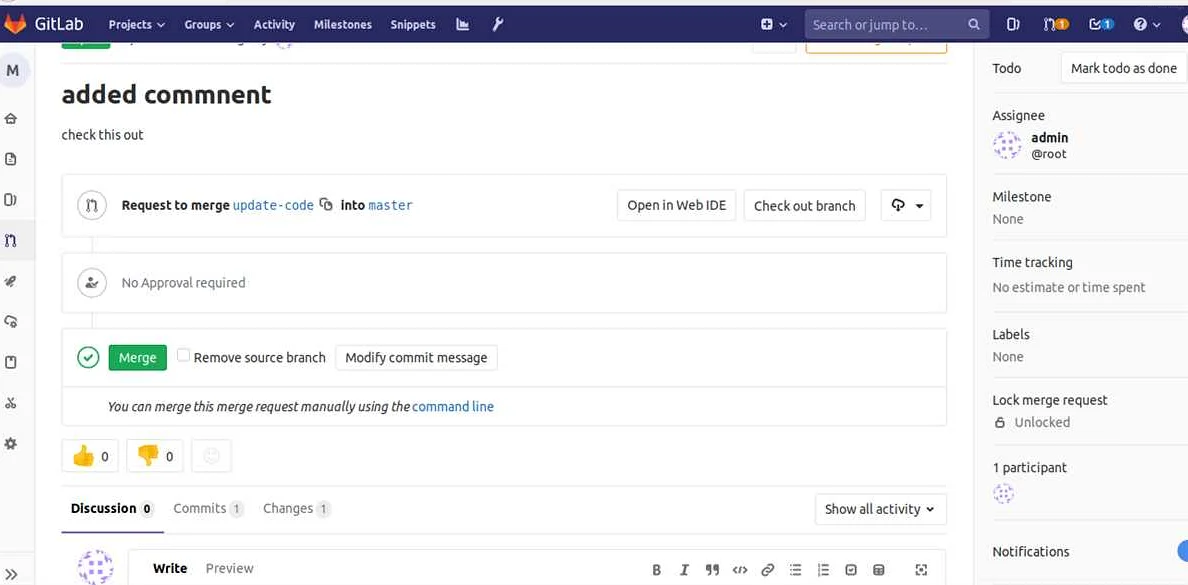Image resolution: width=1188 pixels, height=585 pixels.
Task: Enable Remove source branch checkbox
Action: 183,355
